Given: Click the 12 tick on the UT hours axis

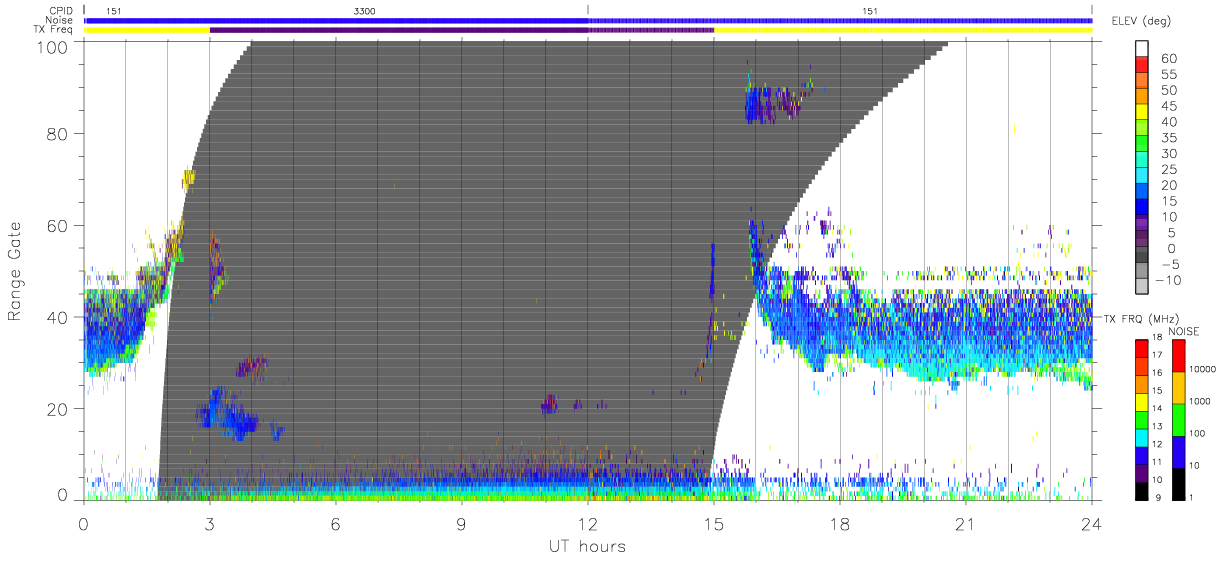Looking at the screenshot, I should (588, 523).
